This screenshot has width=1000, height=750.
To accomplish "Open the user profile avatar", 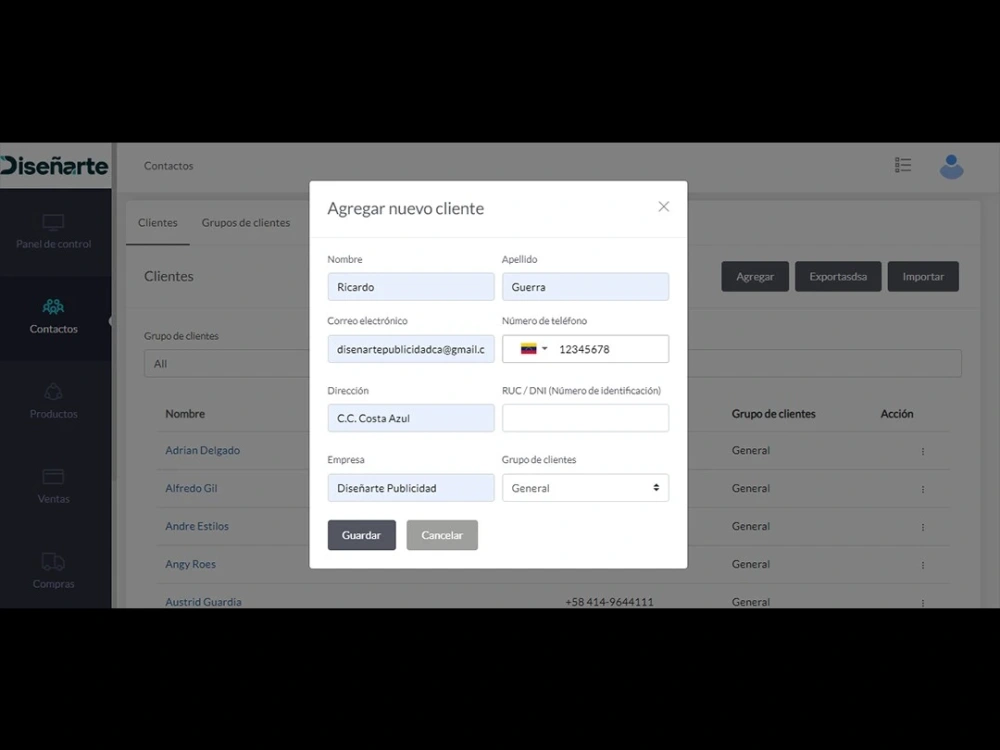I will point(951,166).
